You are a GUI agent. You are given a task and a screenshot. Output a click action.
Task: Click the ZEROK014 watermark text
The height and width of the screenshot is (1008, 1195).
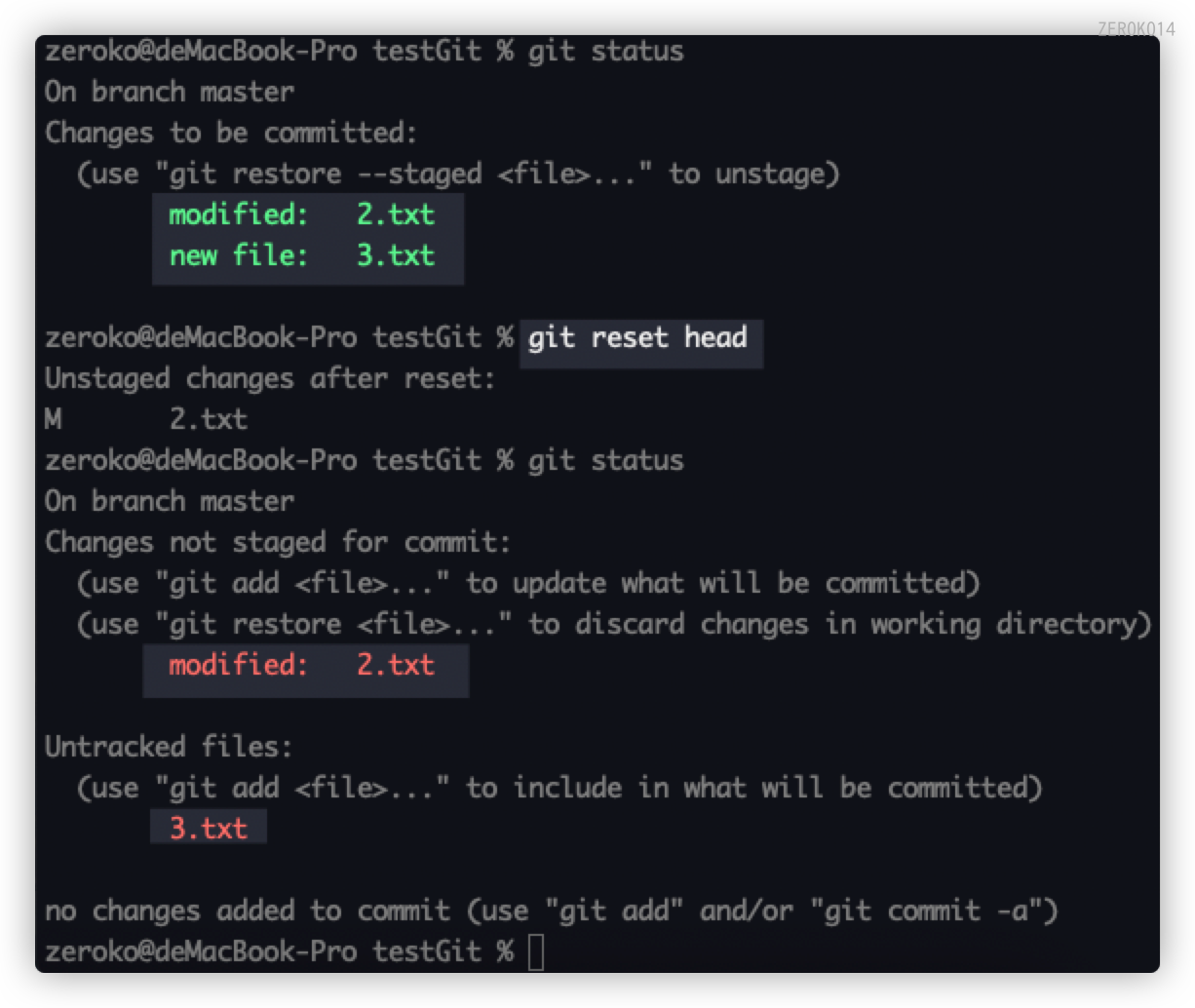coord(1136,28)
